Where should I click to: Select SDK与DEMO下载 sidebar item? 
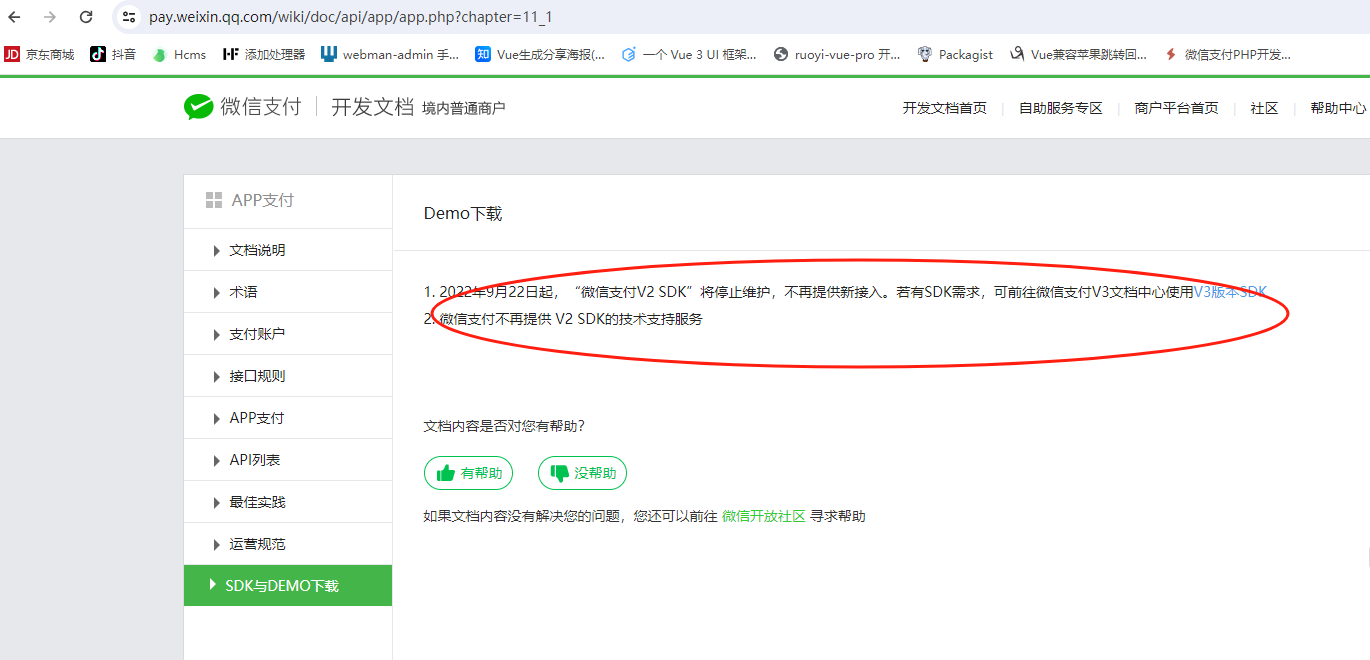288,585
